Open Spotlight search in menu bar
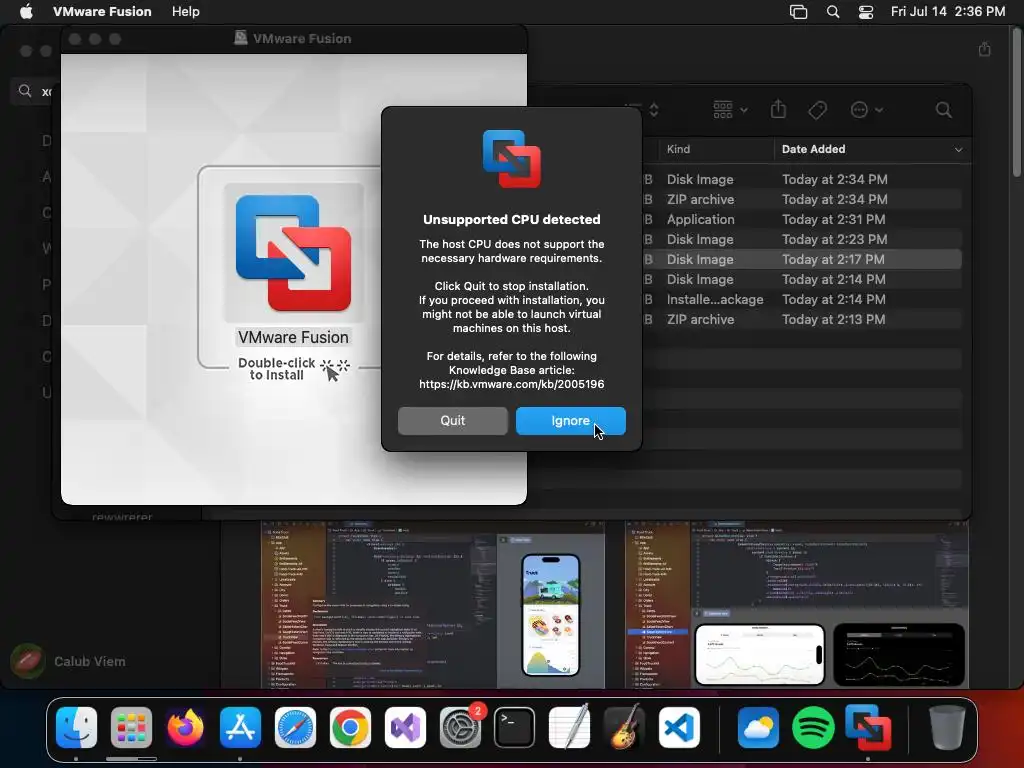This screenshot has height=768, width=1024. (833, 11)
